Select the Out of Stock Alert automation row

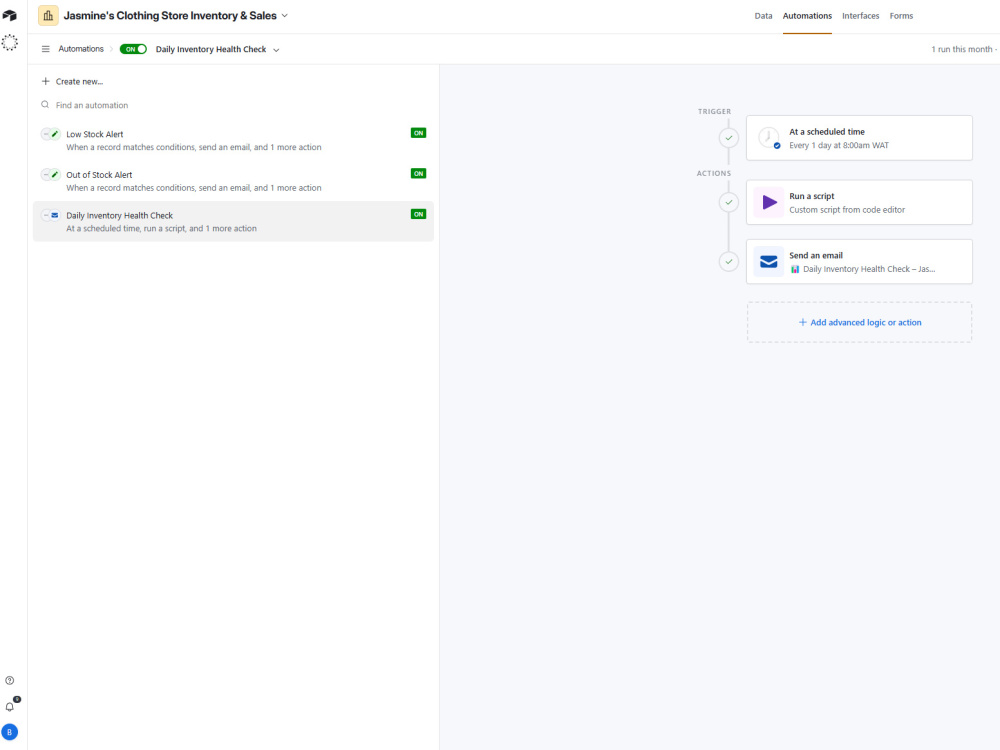233,181
